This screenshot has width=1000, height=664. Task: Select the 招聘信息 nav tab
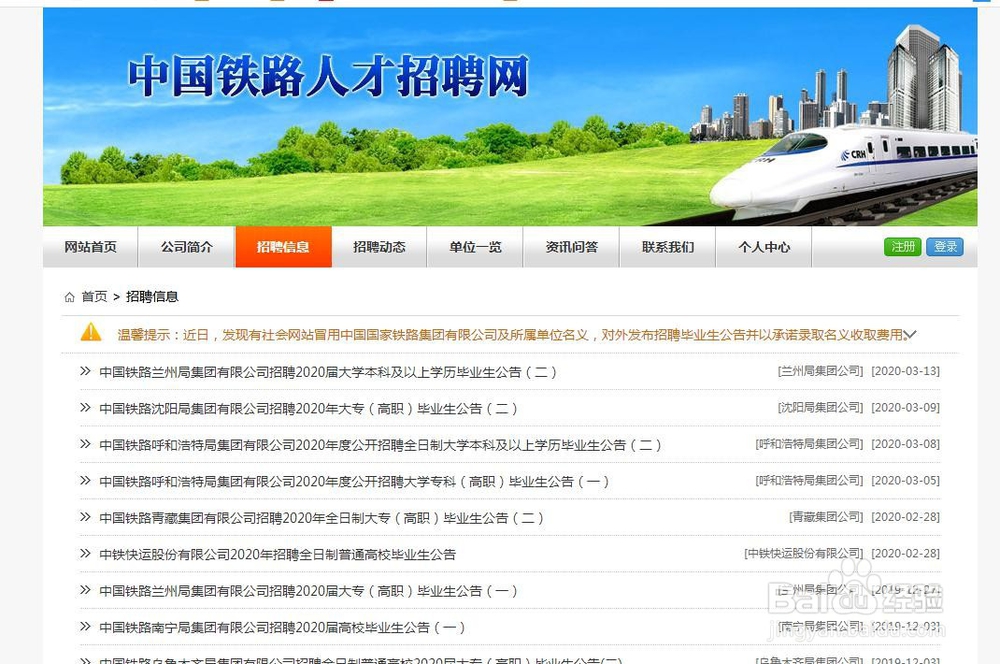pos(283,247)
